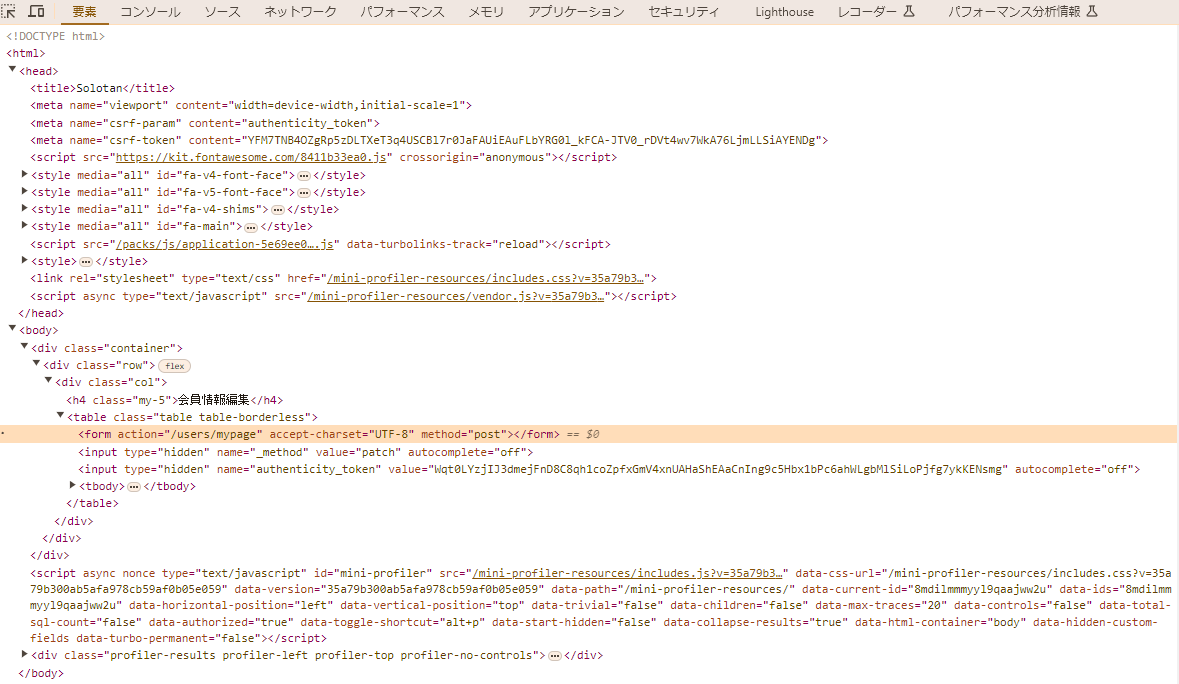This screenshot has height=684, width=1179.
Task: Click ellipsis of the tbody element
Action: [134, 487]
